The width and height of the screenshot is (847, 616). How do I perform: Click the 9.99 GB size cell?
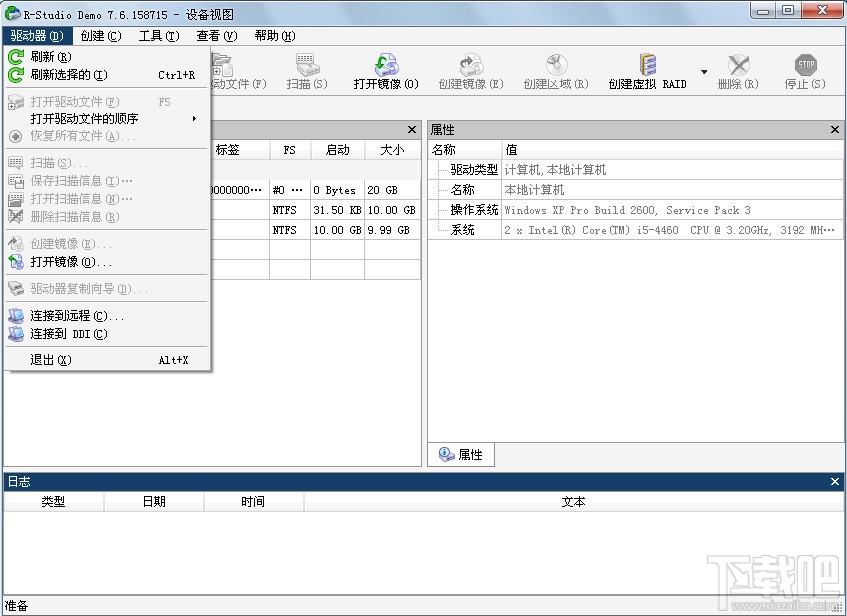392,230
